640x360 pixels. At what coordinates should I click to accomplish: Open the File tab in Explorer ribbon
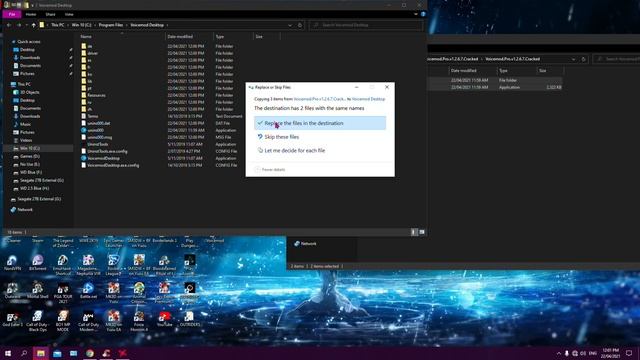tap(12, 14)
